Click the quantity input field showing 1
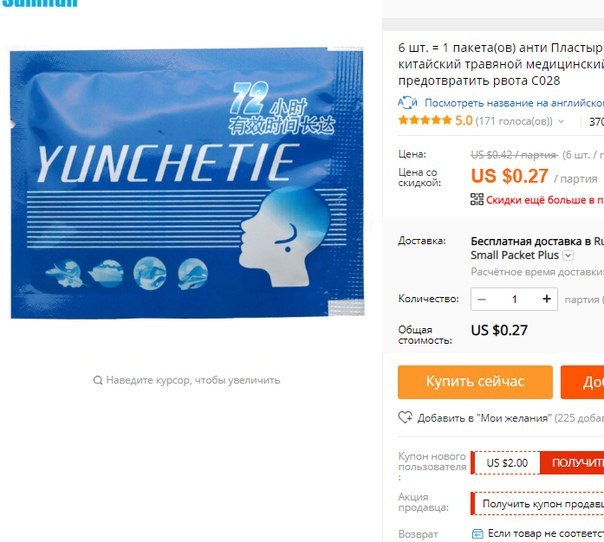The image size is (604, 542). click(x=514, y=299)
